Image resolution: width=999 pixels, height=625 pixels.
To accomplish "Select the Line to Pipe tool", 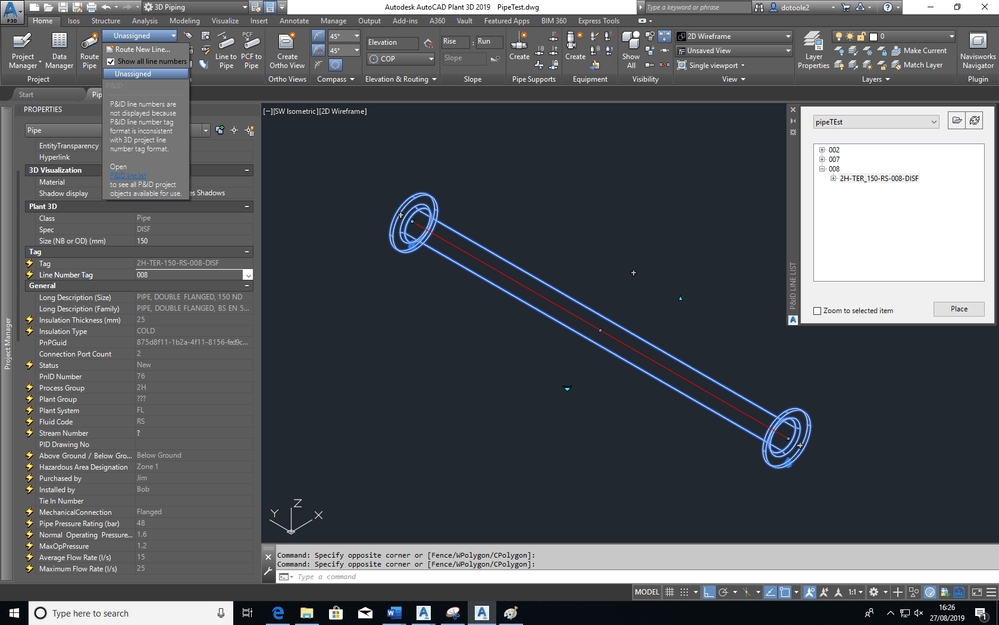I will click(226, 50).
